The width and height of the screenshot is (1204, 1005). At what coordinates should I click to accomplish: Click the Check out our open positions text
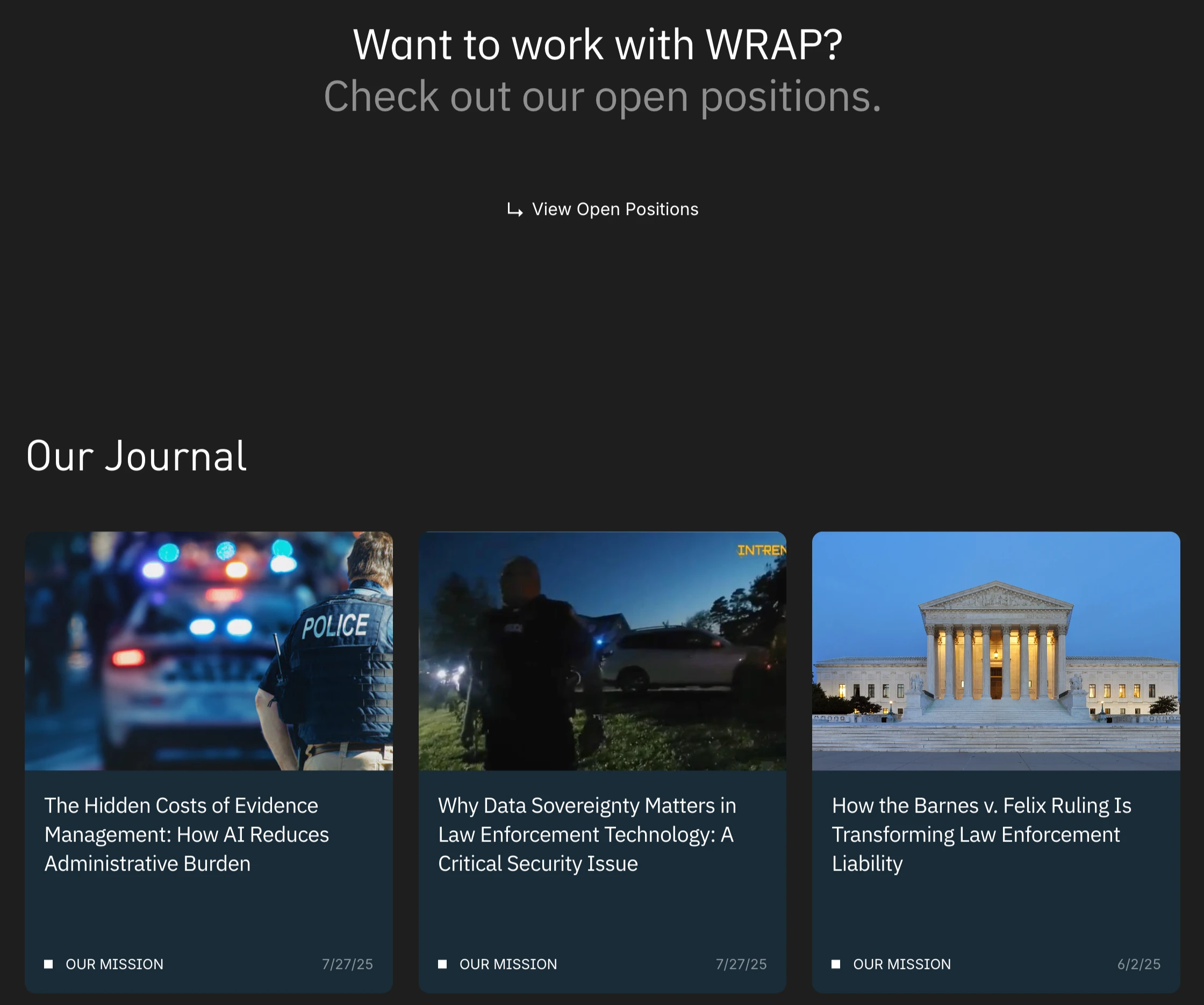602,96
